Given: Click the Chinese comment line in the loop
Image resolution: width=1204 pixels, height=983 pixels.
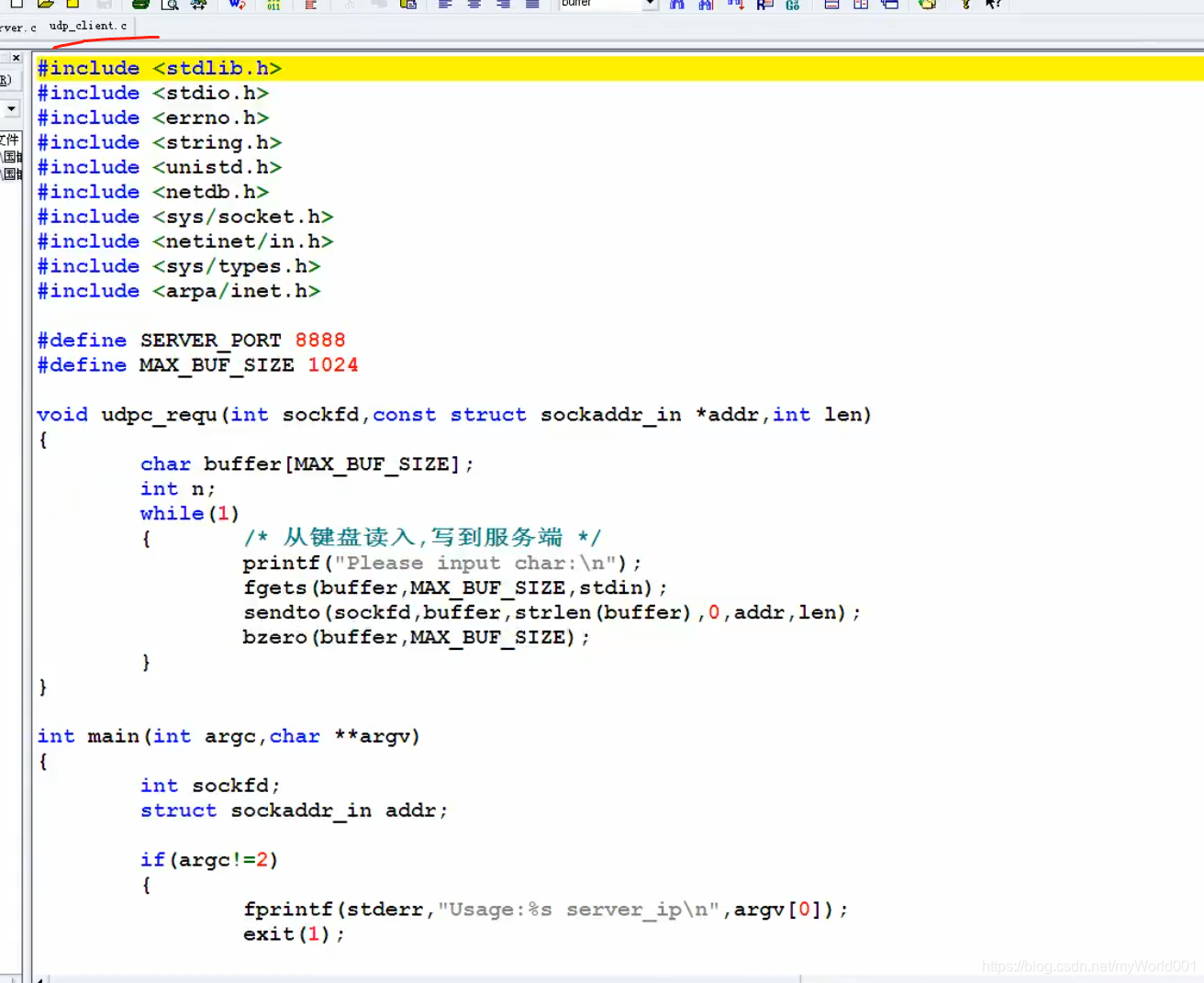Looking at the screenshot, I should click(423, 538).
